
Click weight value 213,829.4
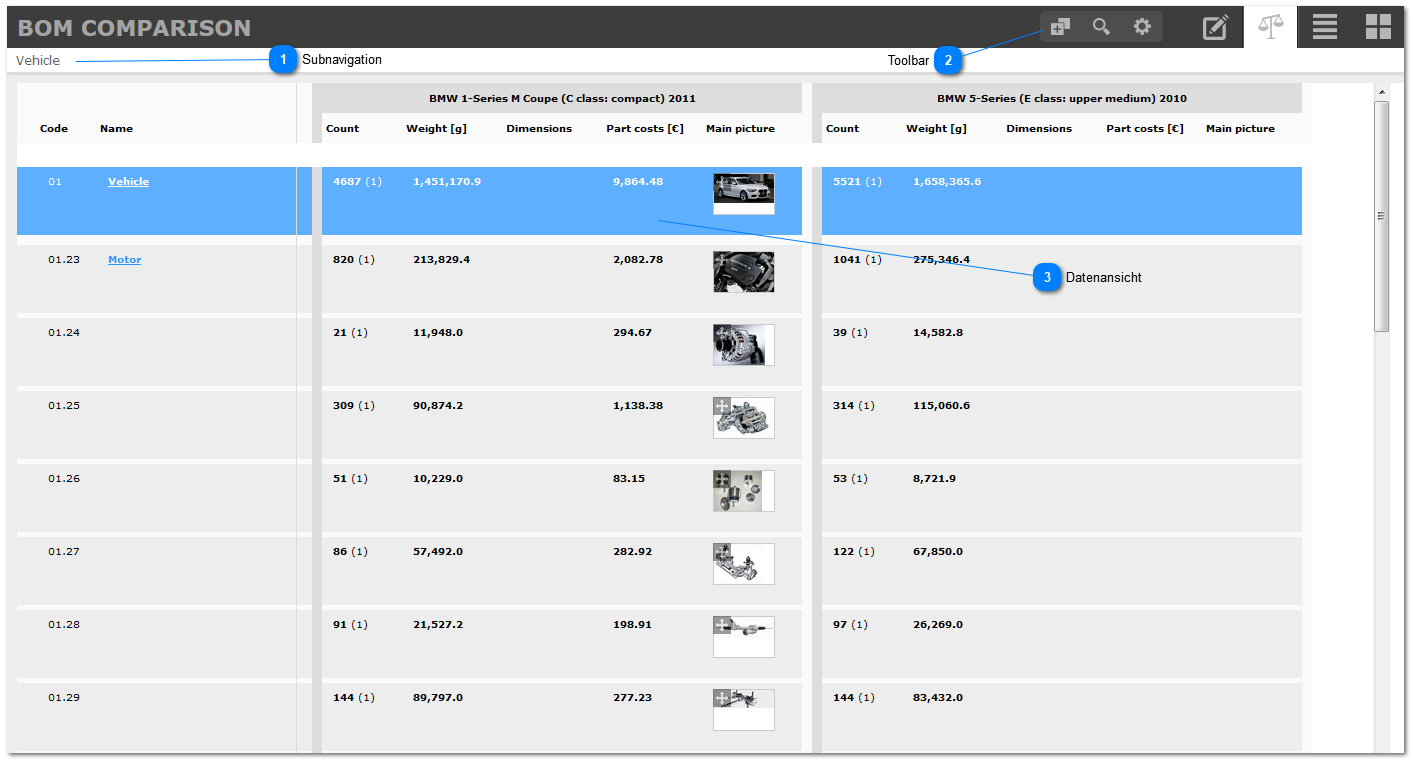pos(441,259)
